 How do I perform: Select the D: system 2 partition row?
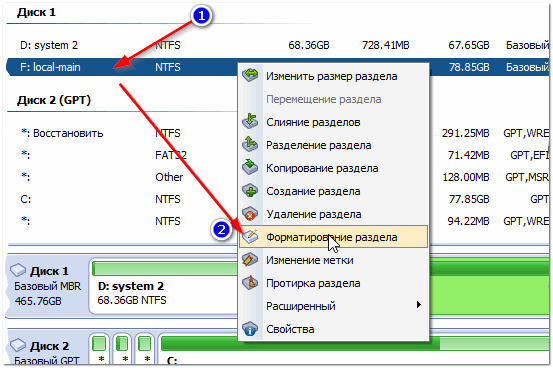278,45
